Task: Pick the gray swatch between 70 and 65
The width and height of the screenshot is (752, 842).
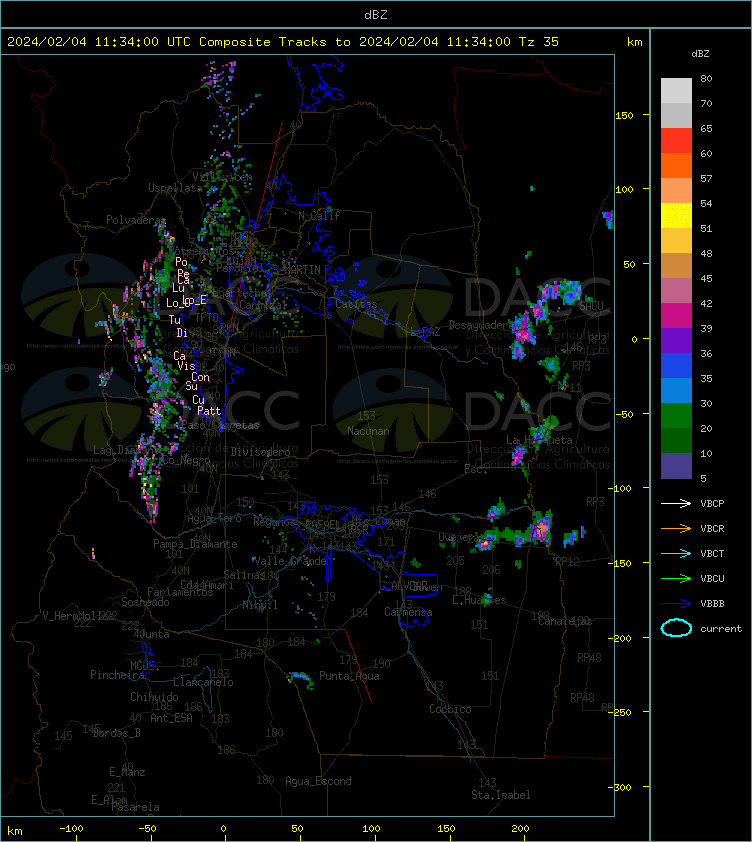Action: pyautogui.click(x=676, y=115)
